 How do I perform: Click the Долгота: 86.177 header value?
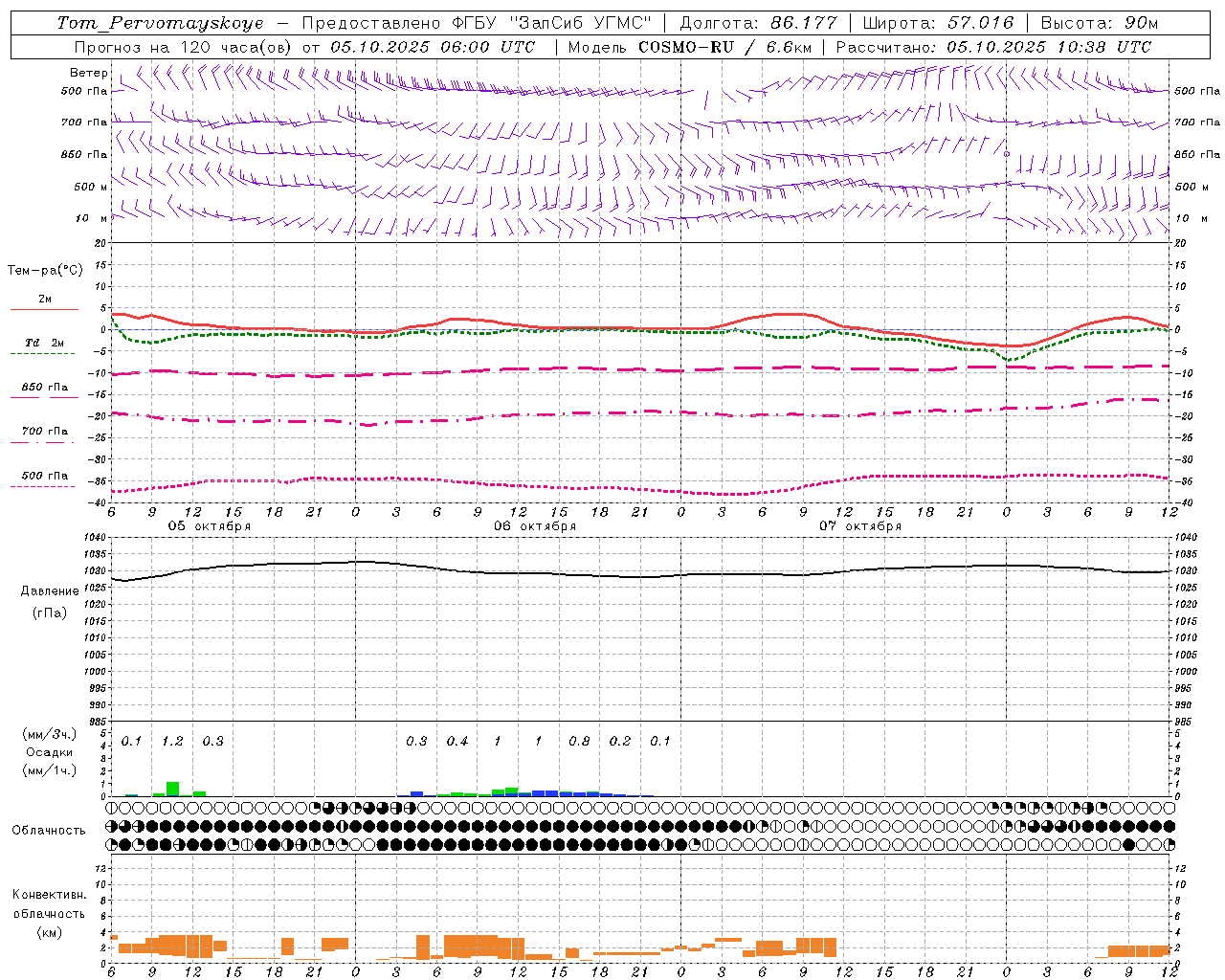758,23
